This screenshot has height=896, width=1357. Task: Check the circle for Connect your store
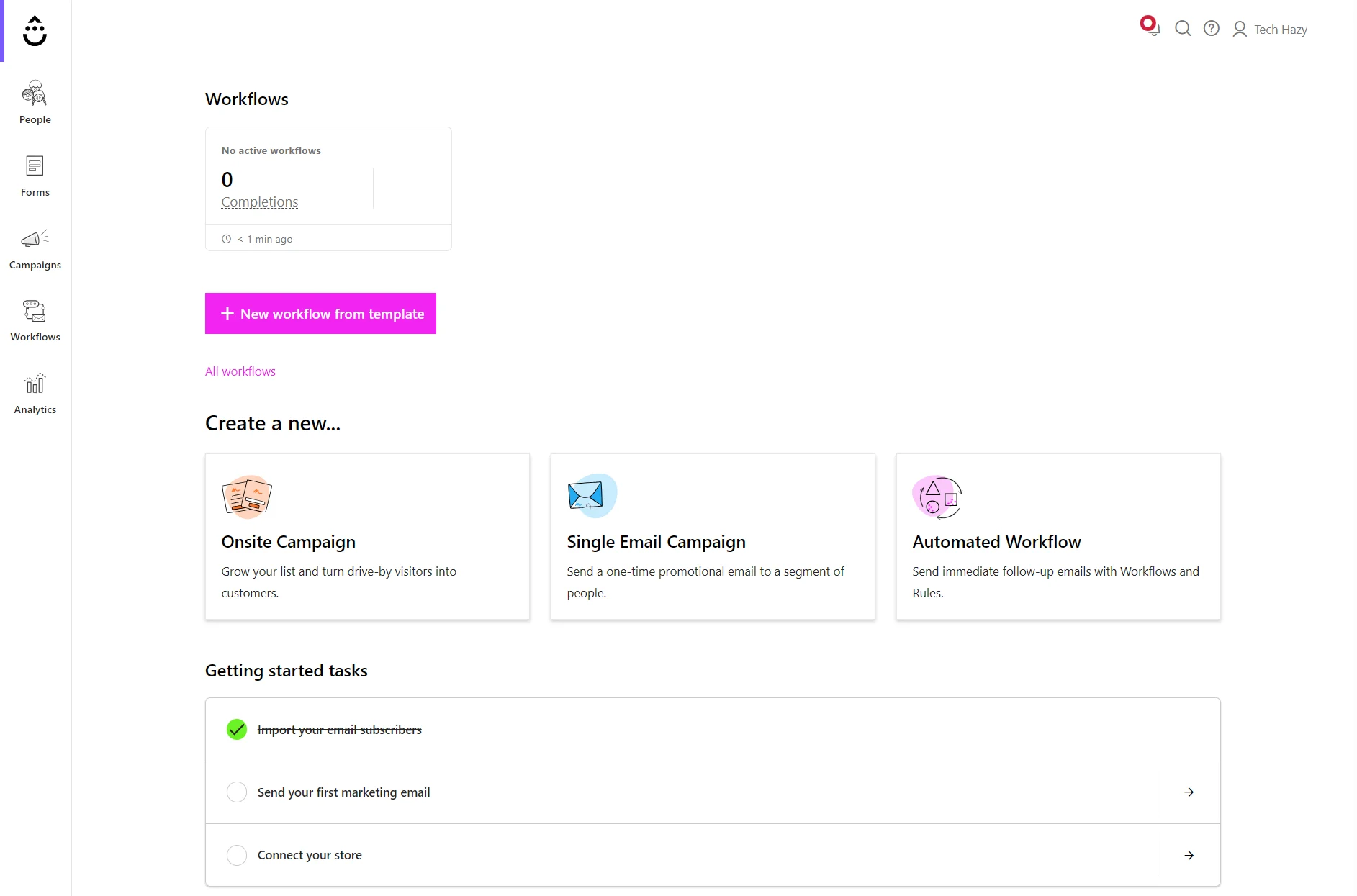pos(237,855)
